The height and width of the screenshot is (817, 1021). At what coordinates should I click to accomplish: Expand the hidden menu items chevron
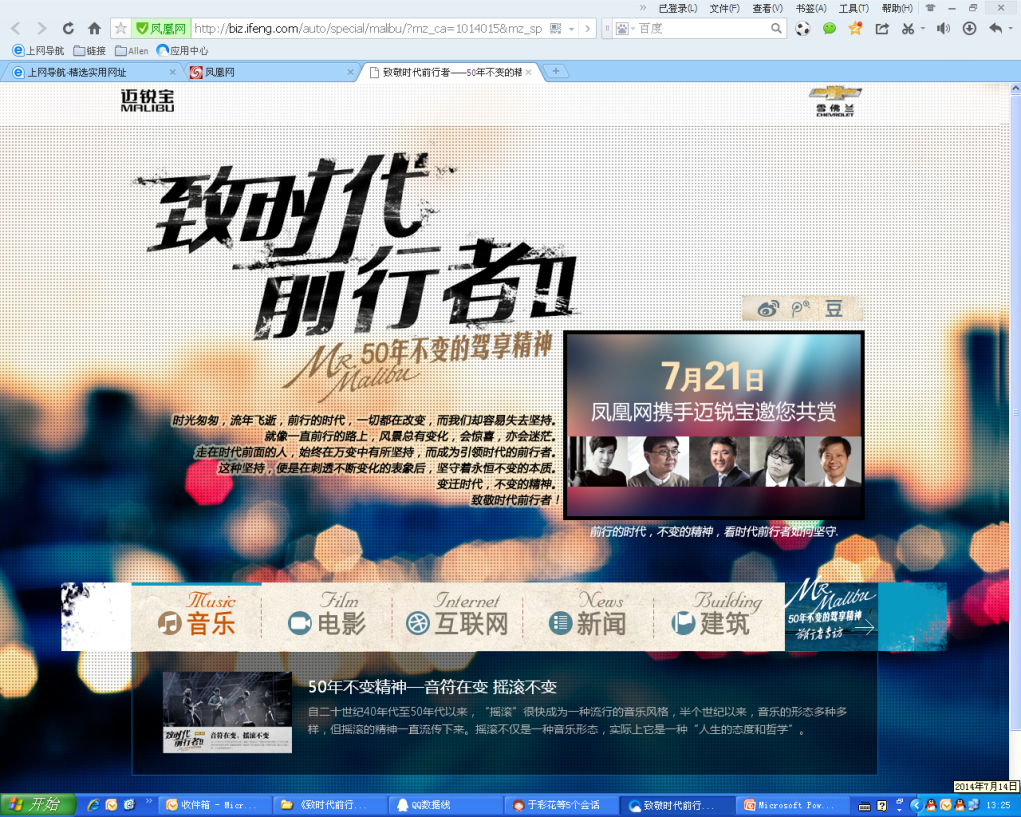(x=643, y=8)
